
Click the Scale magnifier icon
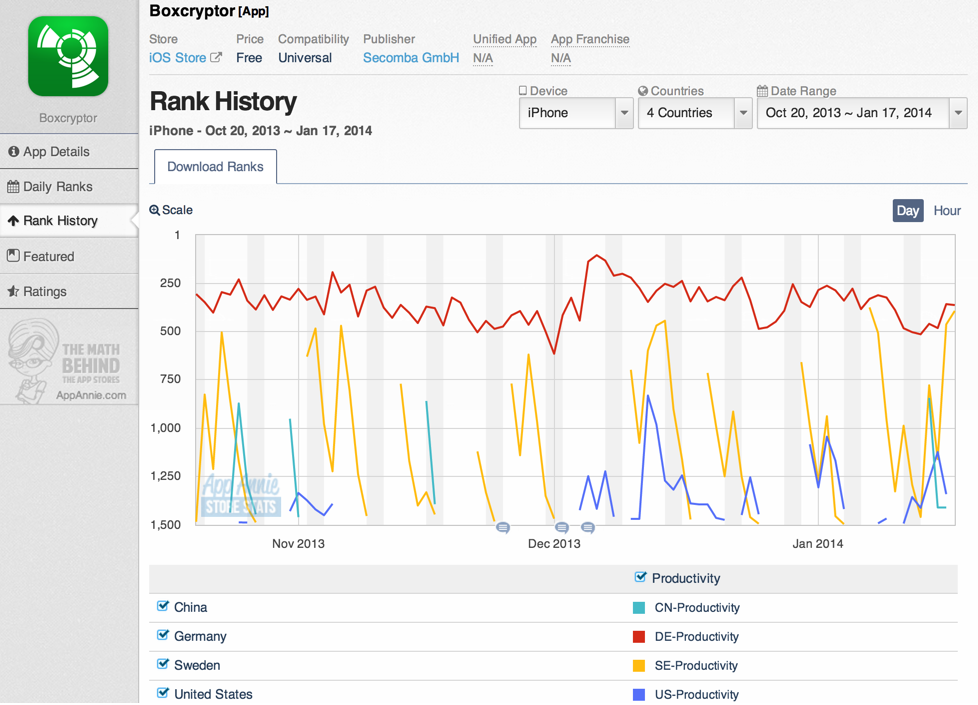(155, 210)
